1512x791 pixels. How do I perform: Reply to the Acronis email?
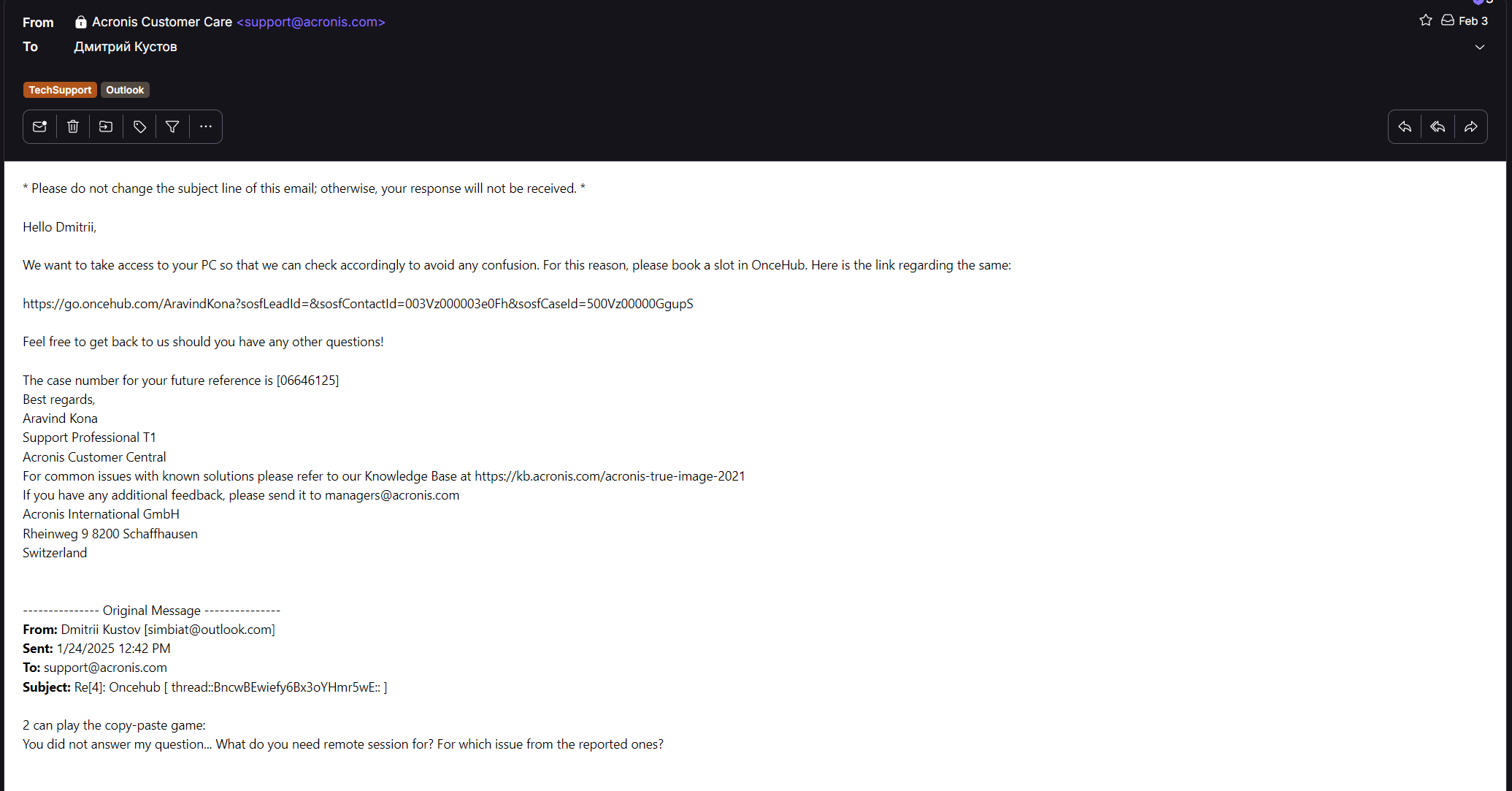pyautogui.click(x=1405, y=127)
